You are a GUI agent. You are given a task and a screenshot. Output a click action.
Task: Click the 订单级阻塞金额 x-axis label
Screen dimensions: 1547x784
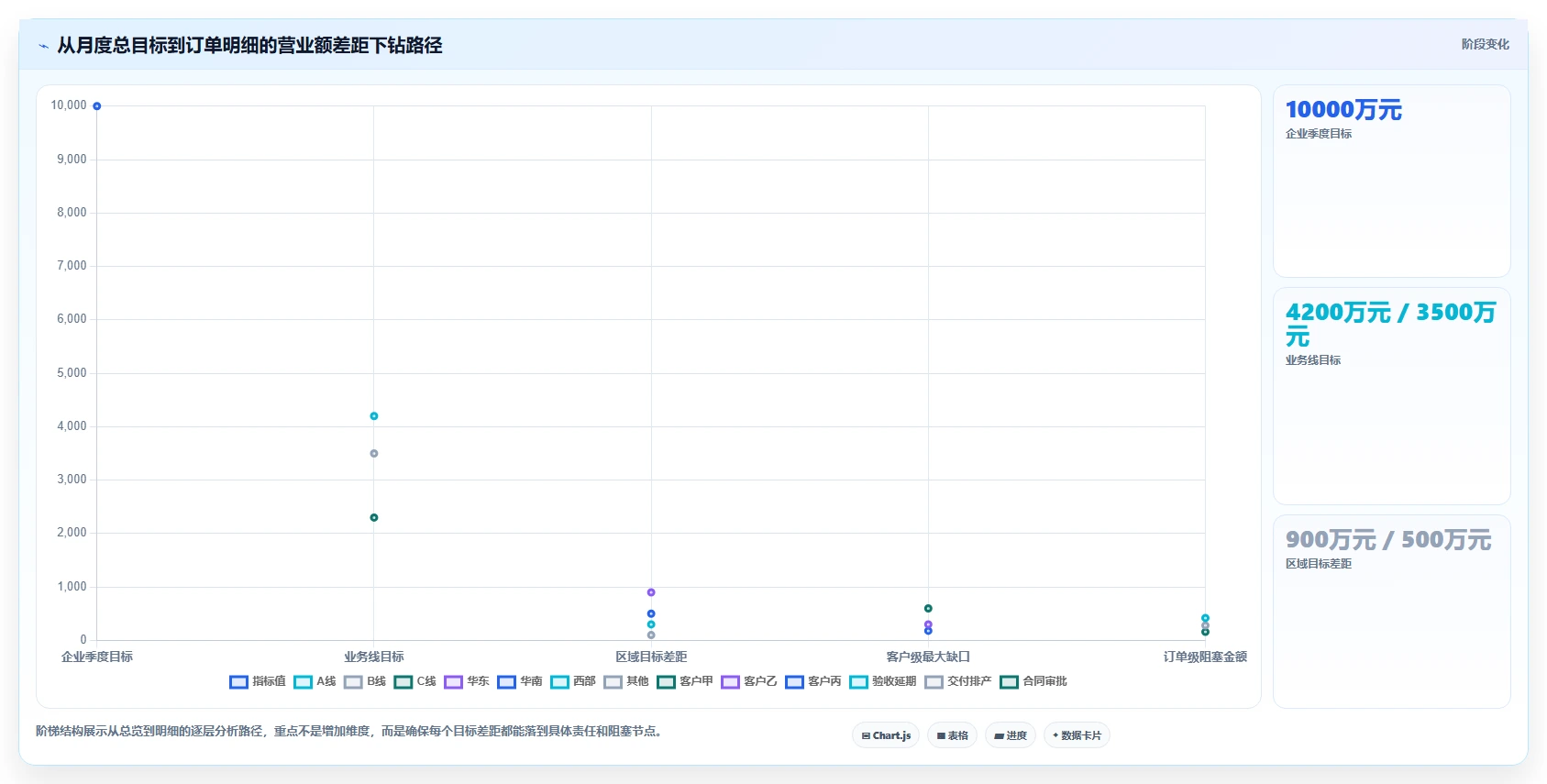coord(1205,657)
